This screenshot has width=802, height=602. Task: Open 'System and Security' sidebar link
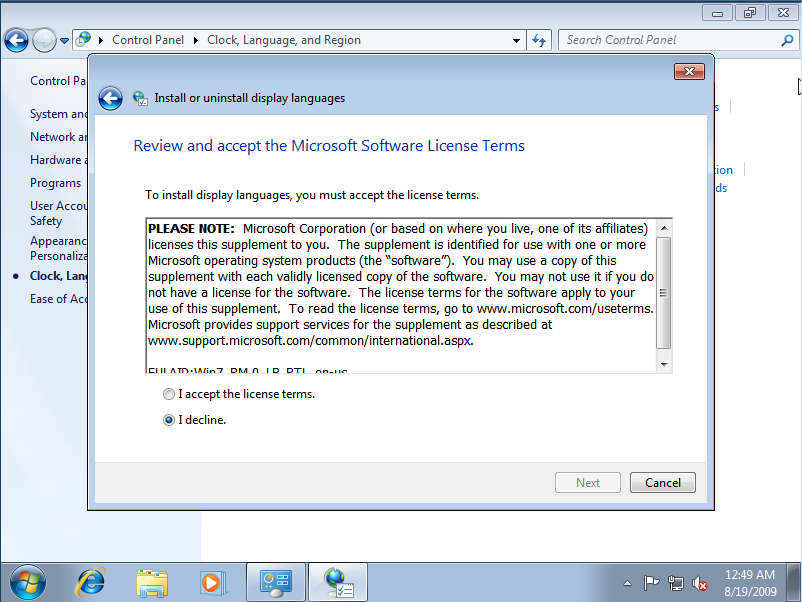[x=58, y=114]
